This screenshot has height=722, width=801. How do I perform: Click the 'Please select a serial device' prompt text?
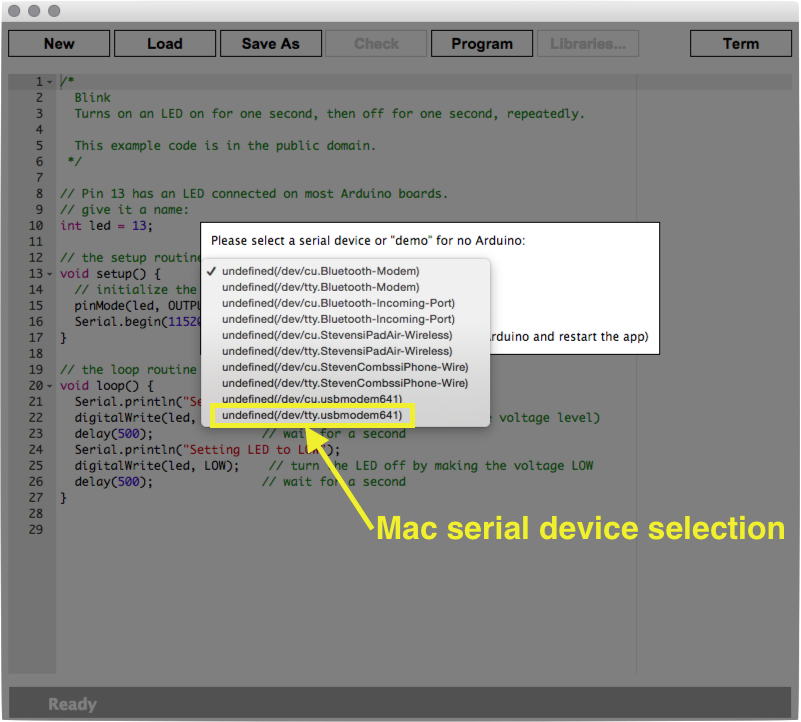pos(368,241)
